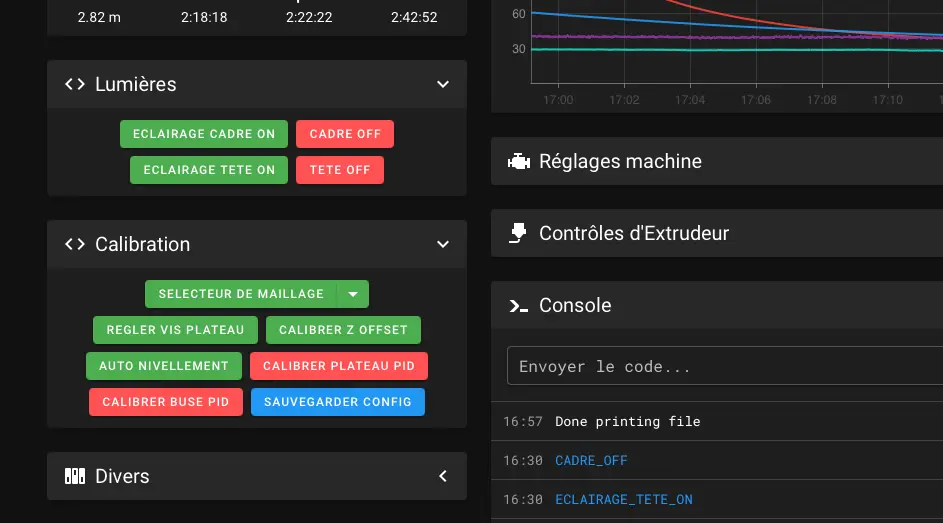Open the Selecteur de maillage dropdown arrow
The image size is (943, 523).
point(353,294)
